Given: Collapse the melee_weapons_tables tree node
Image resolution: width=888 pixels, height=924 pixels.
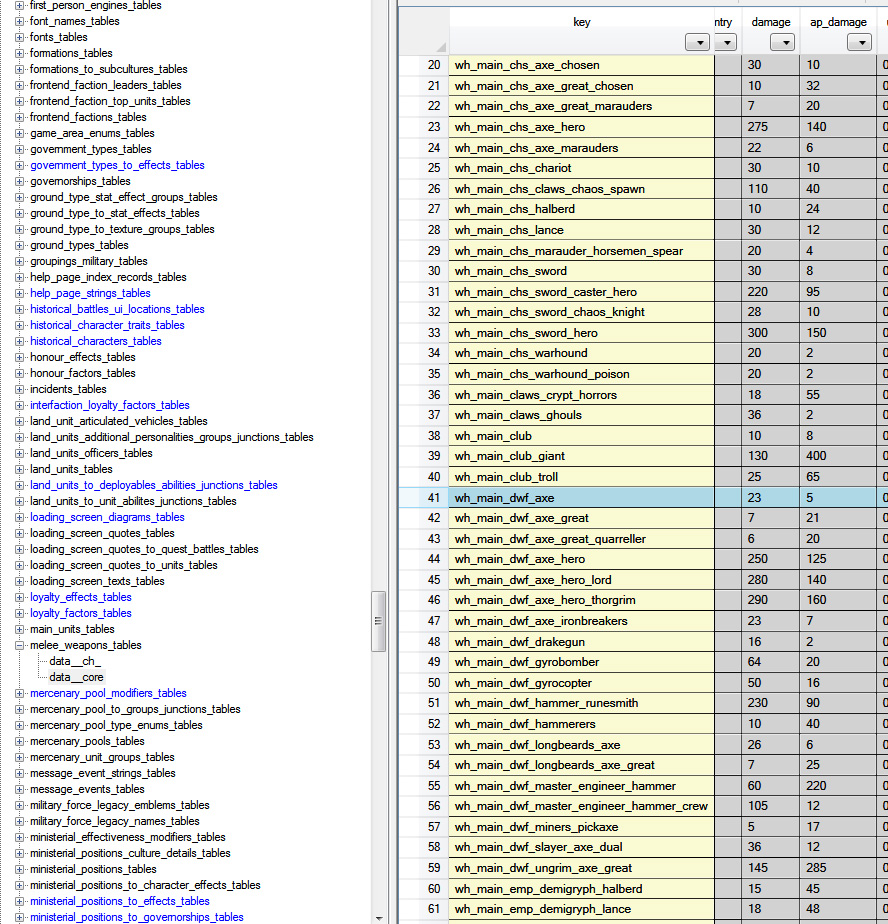Looking at the screenshot, I should pos(19,645).
